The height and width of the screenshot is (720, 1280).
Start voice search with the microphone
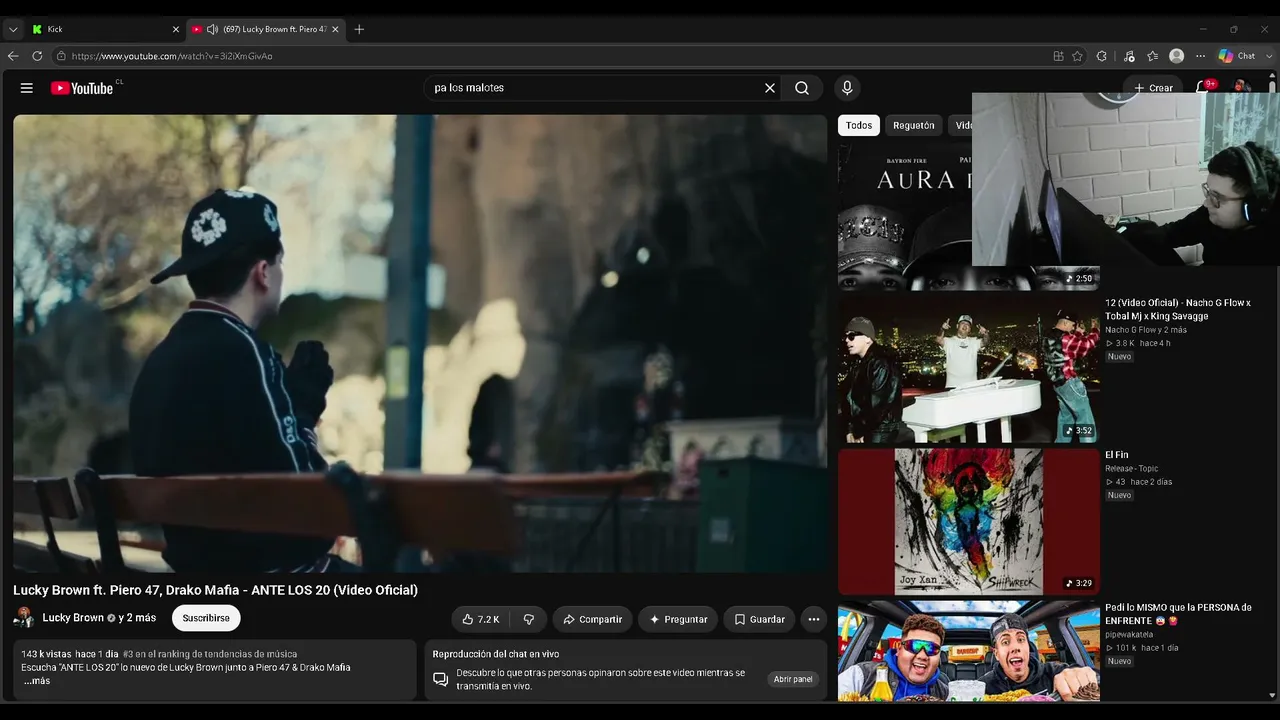(x=847, y=88)
